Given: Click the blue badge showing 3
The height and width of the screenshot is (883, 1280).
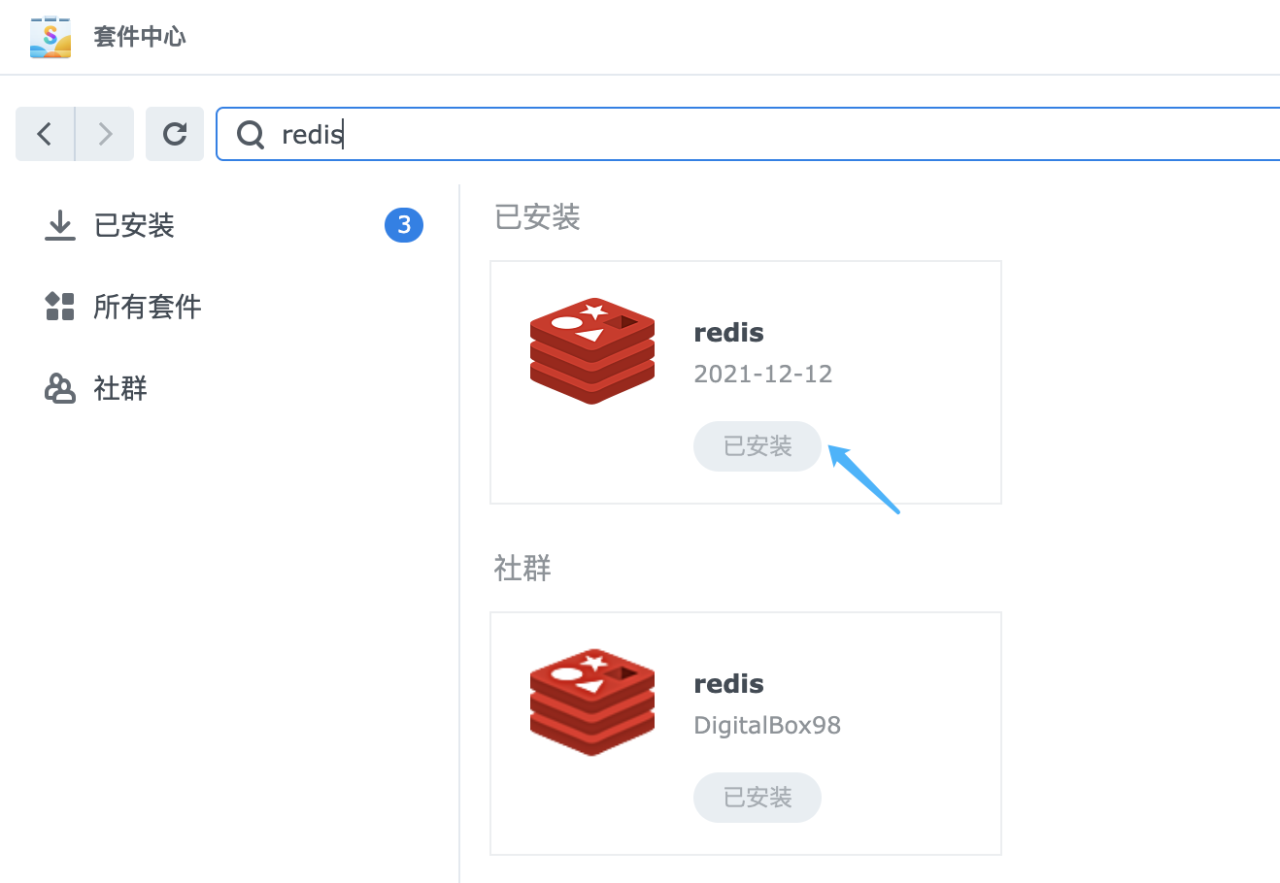Looking at the screenshot, I should coord(404,226).
